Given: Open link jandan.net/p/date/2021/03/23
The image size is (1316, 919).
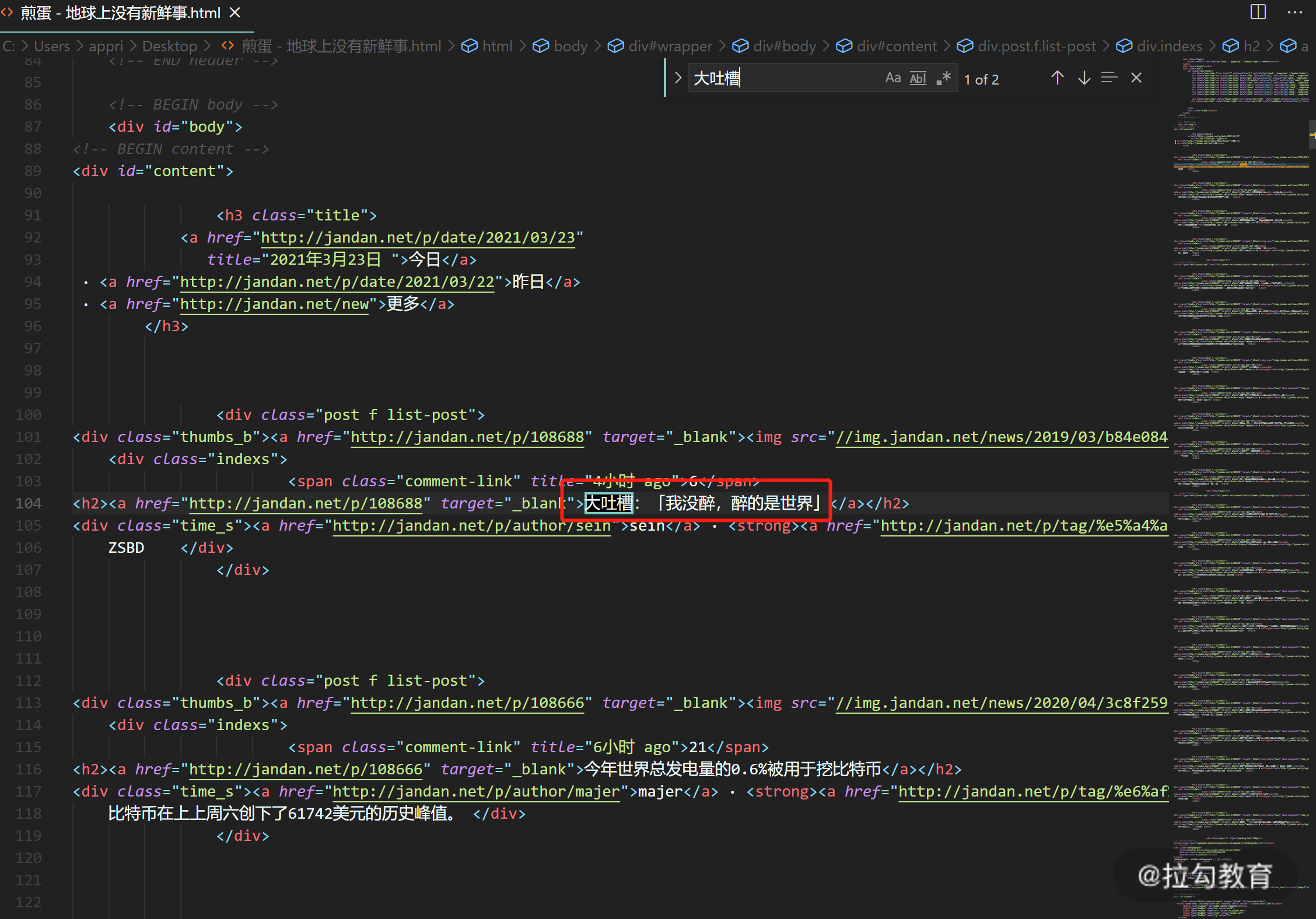Looking at the screenshot, I should tap(418, 237).
